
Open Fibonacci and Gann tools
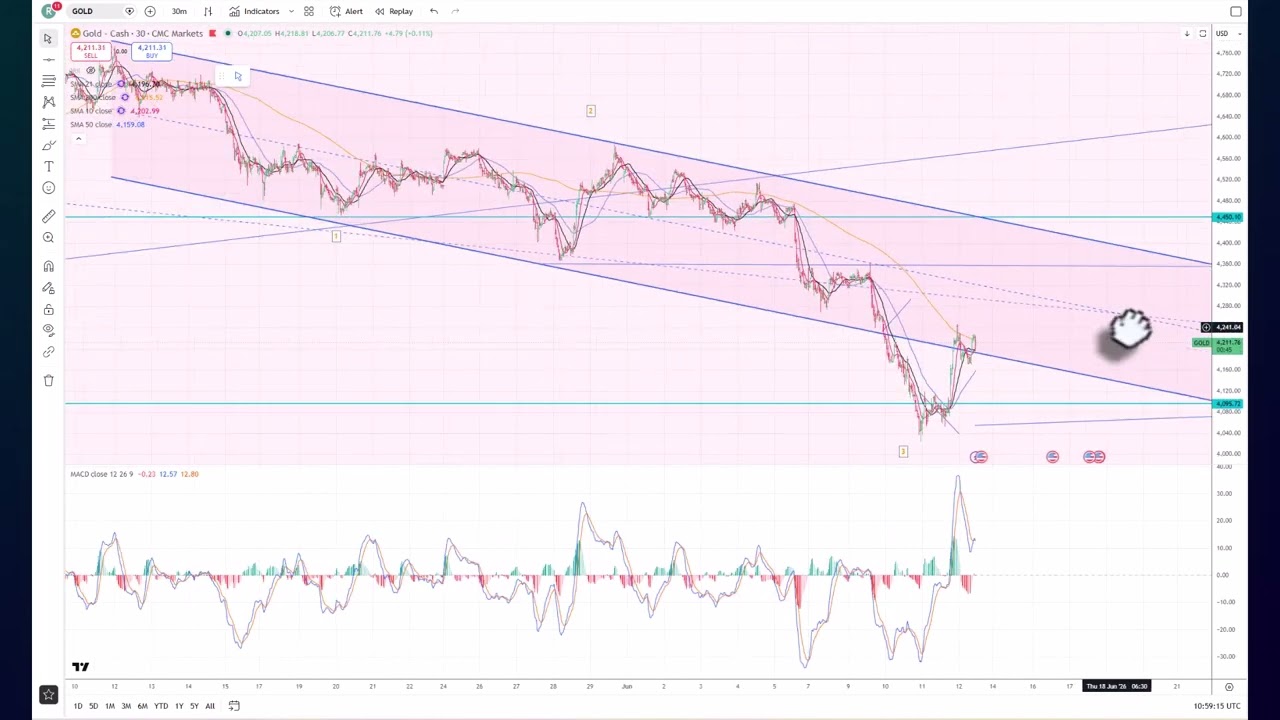pyautogui.click(x=48, y=81)
